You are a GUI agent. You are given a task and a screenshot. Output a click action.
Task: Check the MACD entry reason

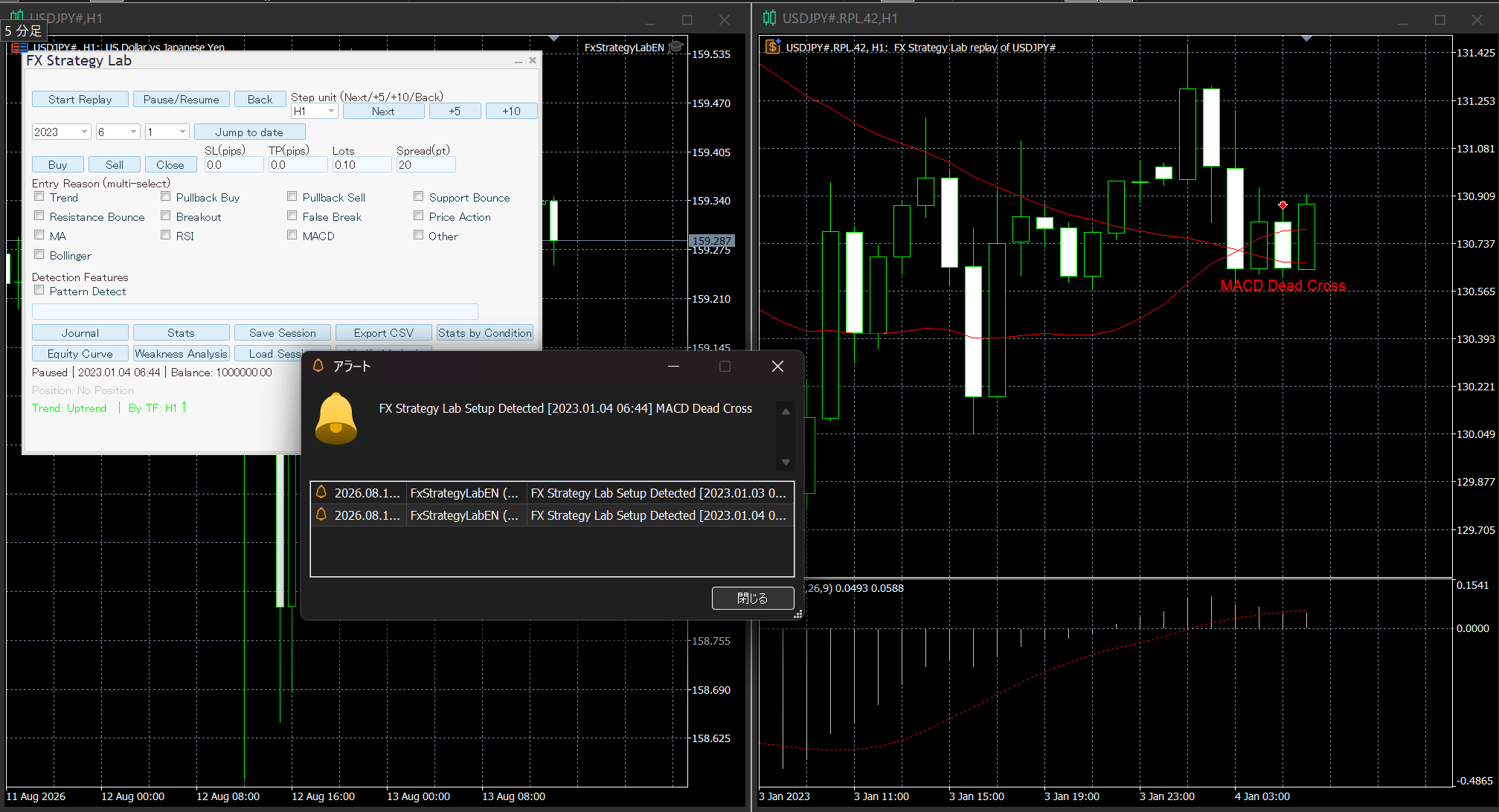click(x=292, y=236)
